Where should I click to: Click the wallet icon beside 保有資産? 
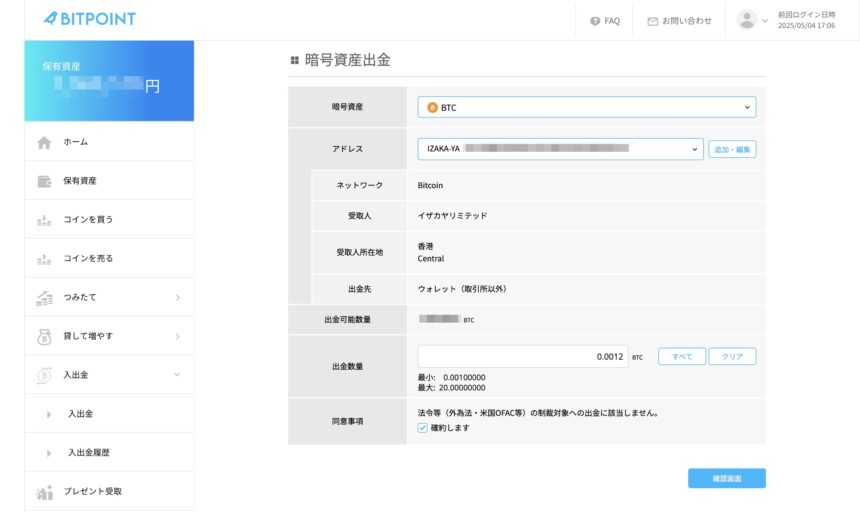click(x=44, y=181)
